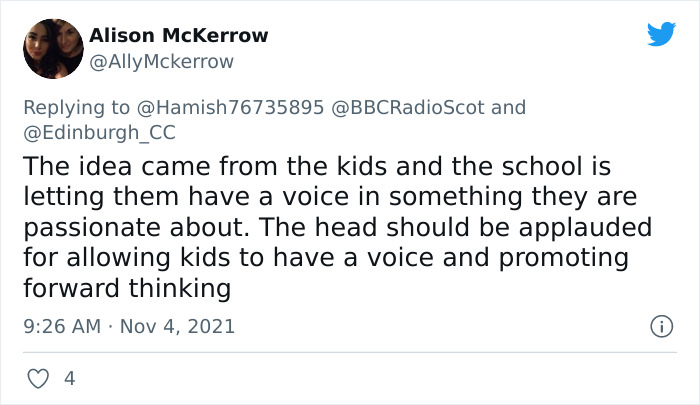Screen dimensions: 700x405
Task: Open the tweet info icon
Action: (660, 326)
